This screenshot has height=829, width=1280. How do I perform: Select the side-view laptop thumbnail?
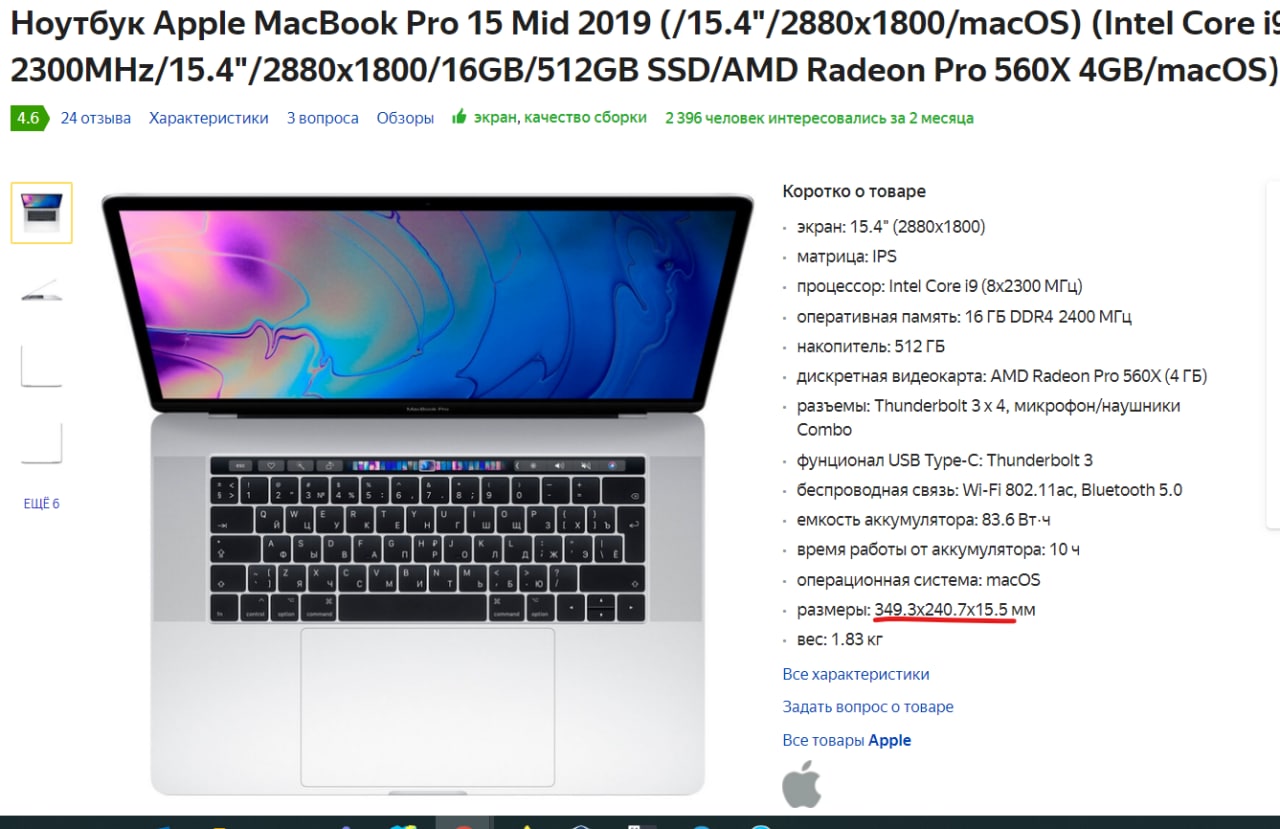(42, 290)
